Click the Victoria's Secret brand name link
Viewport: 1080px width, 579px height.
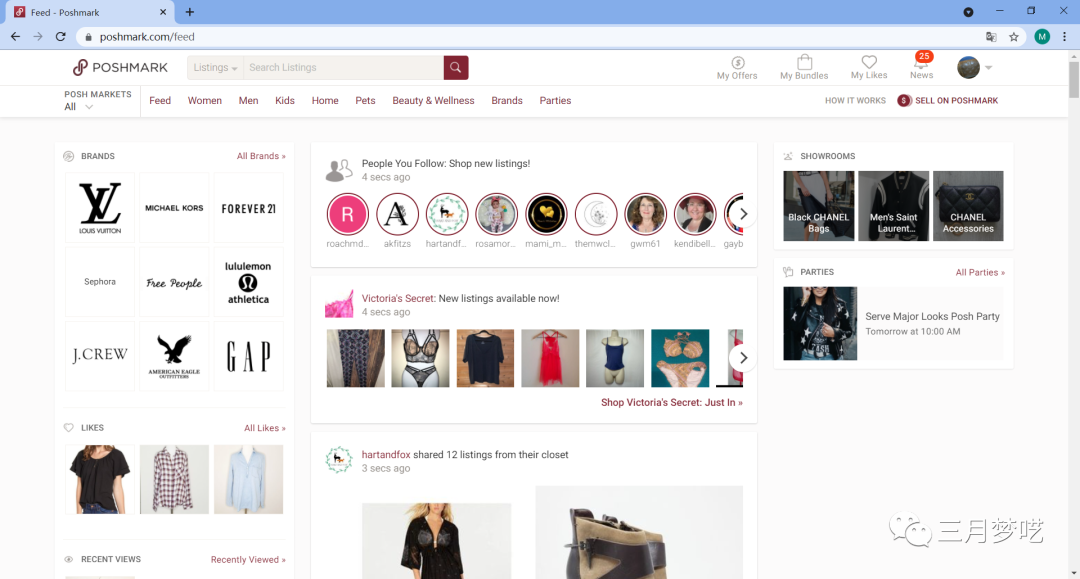[398, 299]
